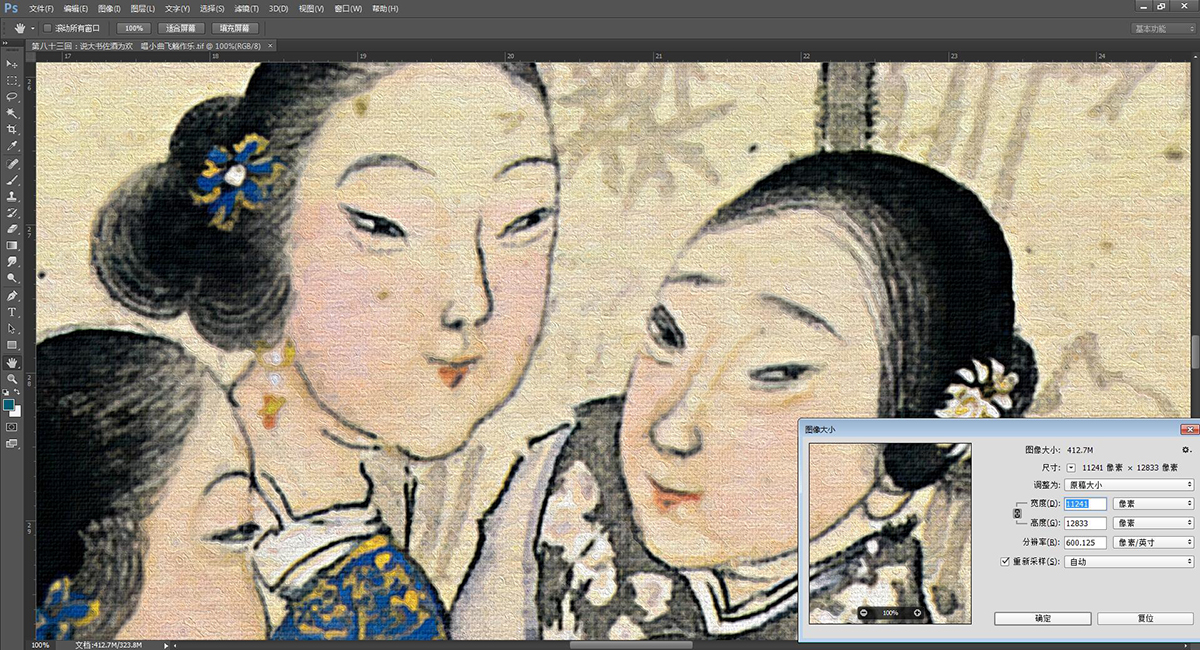This screenshot has height=650, width=1200.
Task: Reset default foreground and background colors
Action: [x=6, y=392]
